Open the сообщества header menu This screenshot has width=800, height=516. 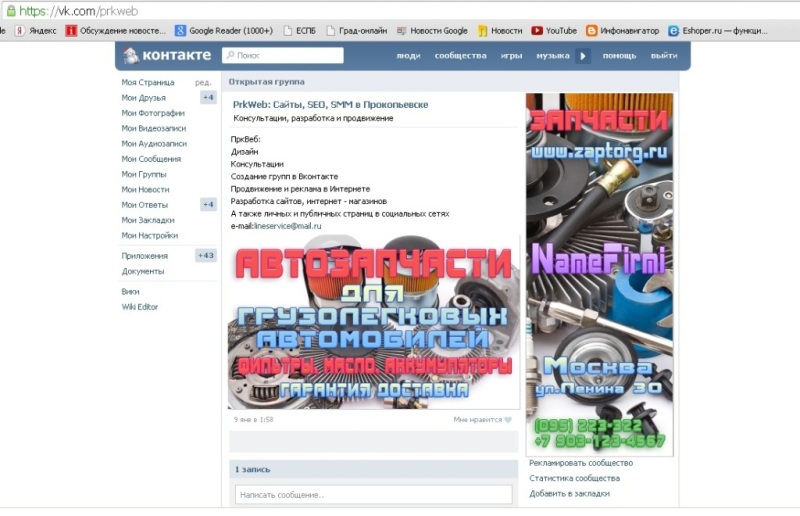(x=461, y=56)
